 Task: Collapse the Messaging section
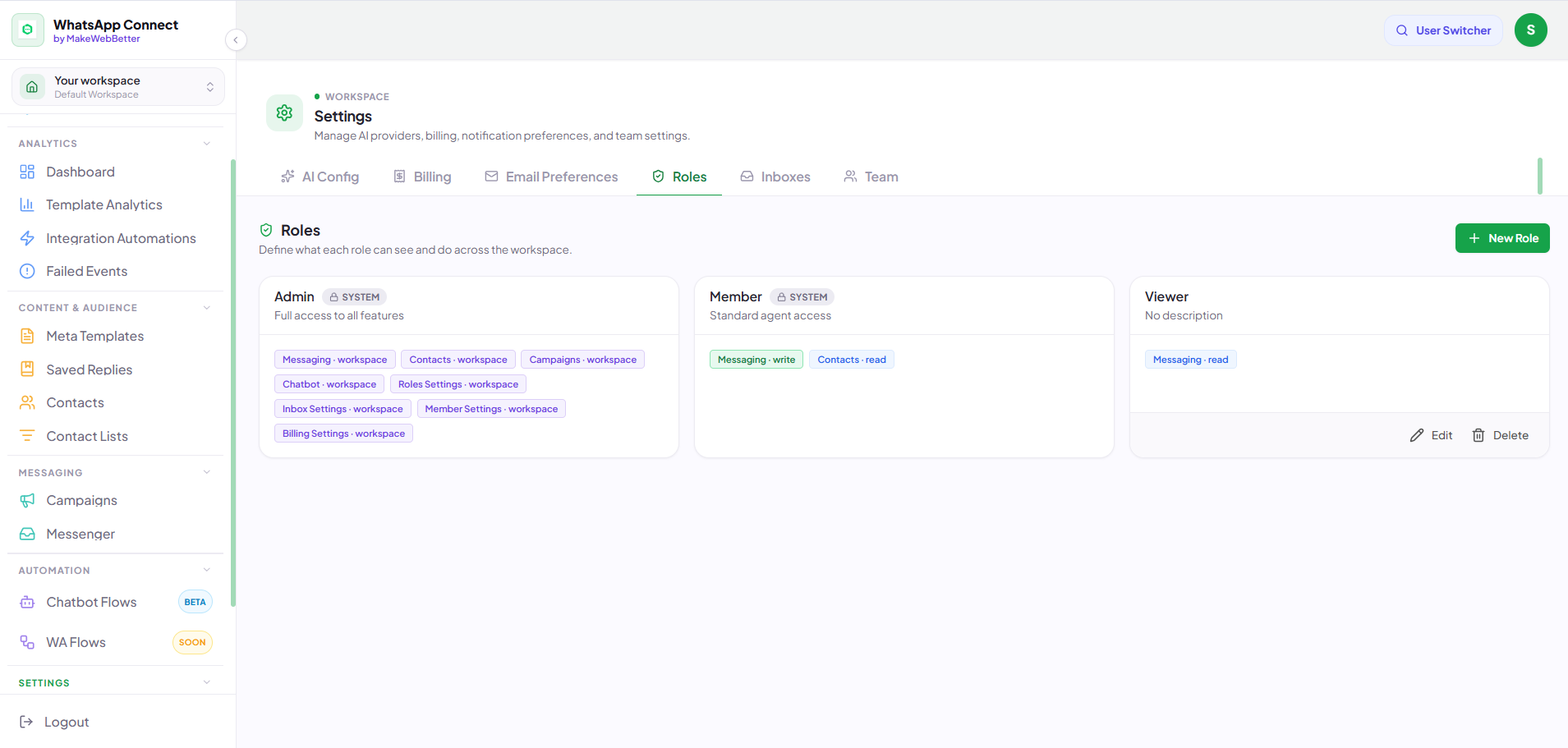point(207,472)
